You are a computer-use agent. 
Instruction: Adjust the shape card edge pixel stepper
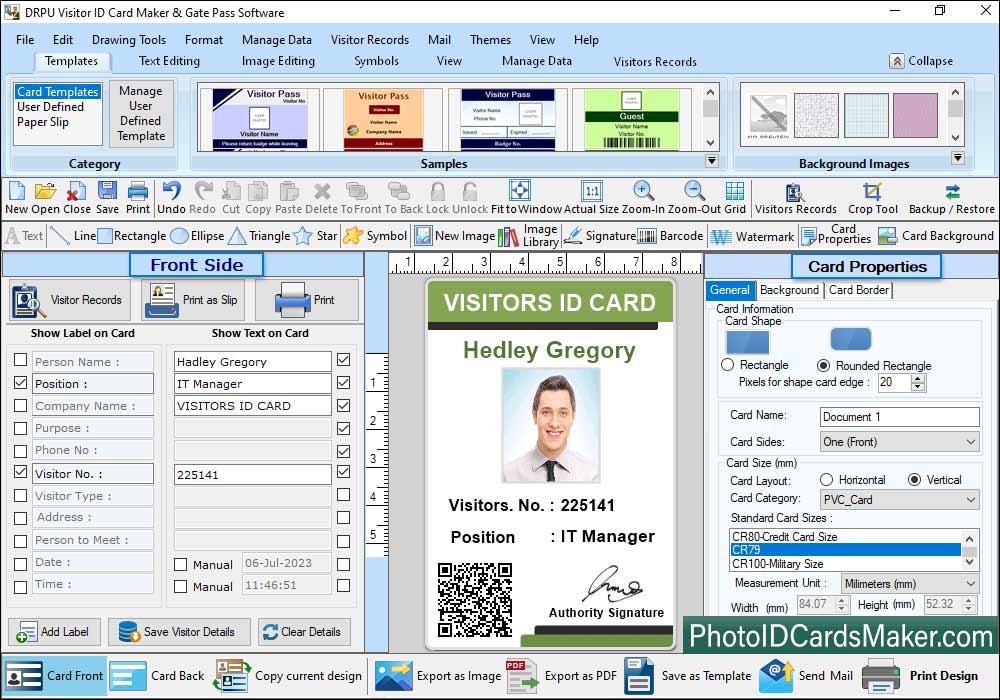[x=918, y=383]
